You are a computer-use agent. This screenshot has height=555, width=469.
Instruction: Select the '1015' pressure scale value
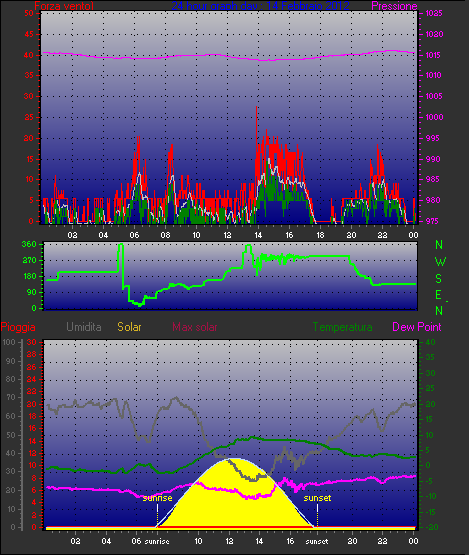[x=433, y=55]
